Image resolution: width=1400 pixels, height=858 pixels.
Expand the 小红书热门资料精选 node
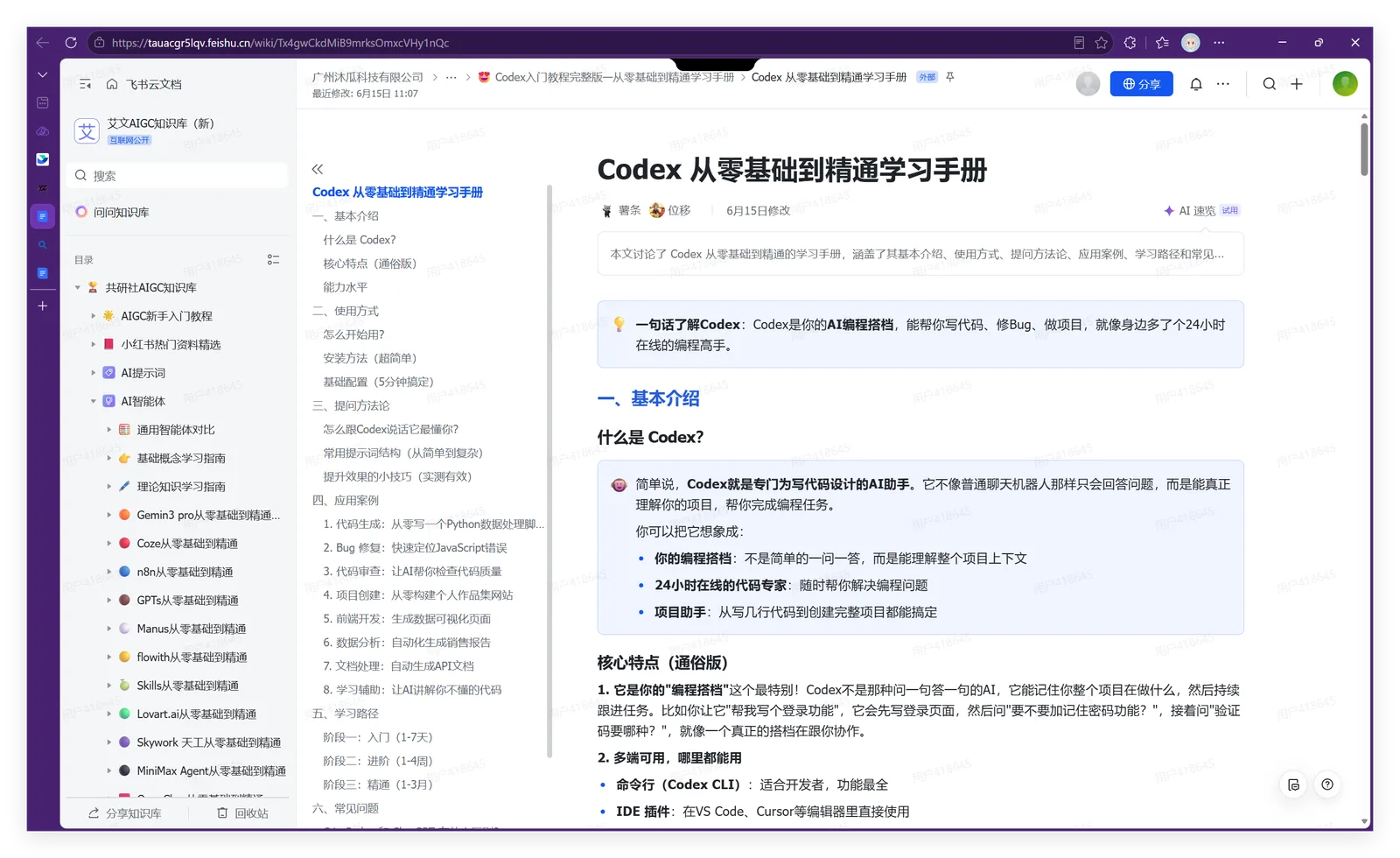tap(93, 344)
